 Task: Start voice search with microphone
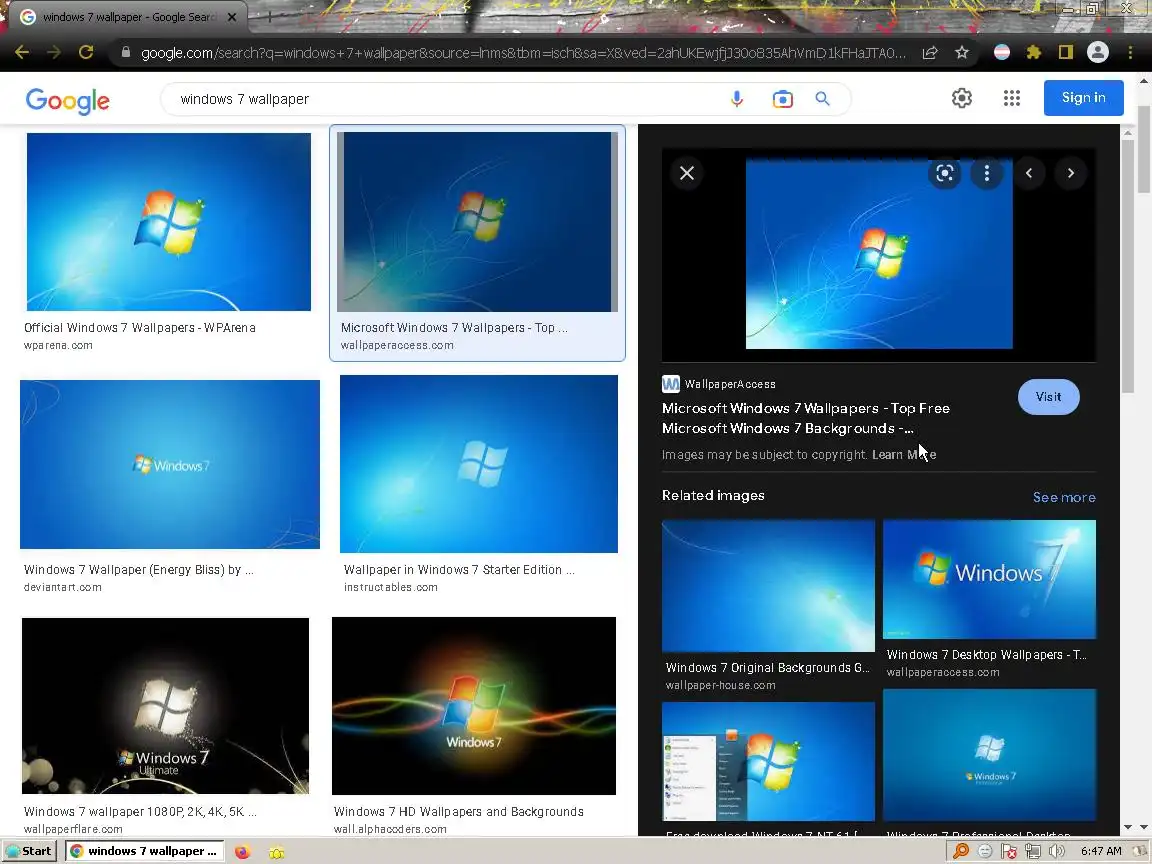pyautogui.click(x=737, y=98)
